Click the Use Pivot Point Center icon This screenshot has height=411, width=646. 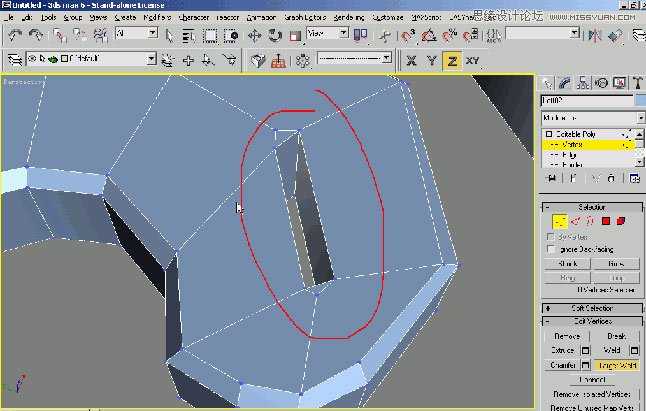tap(360, 35)
